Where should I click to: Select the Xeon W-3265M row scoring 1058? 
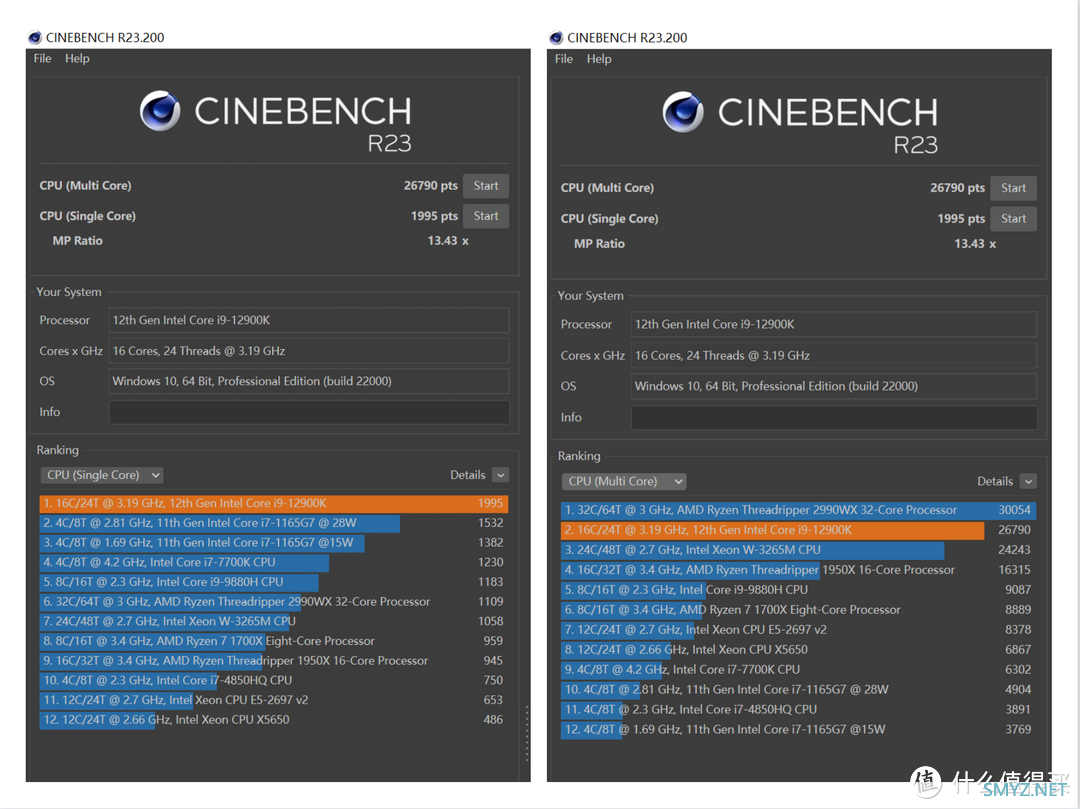click(x=274, y=621)
